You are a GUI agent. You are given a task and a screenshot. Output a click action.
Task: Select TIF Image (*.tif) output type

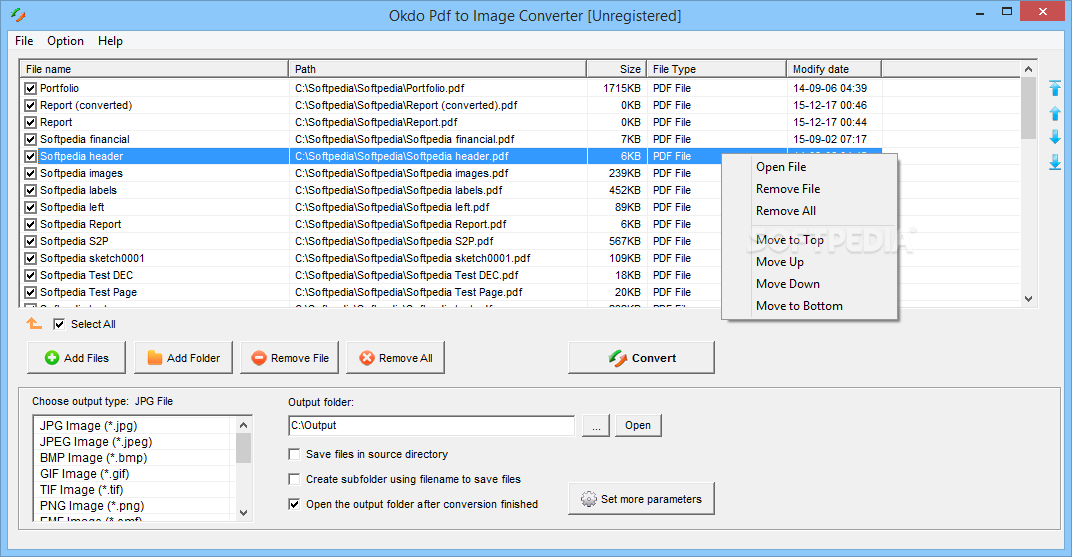135,490
